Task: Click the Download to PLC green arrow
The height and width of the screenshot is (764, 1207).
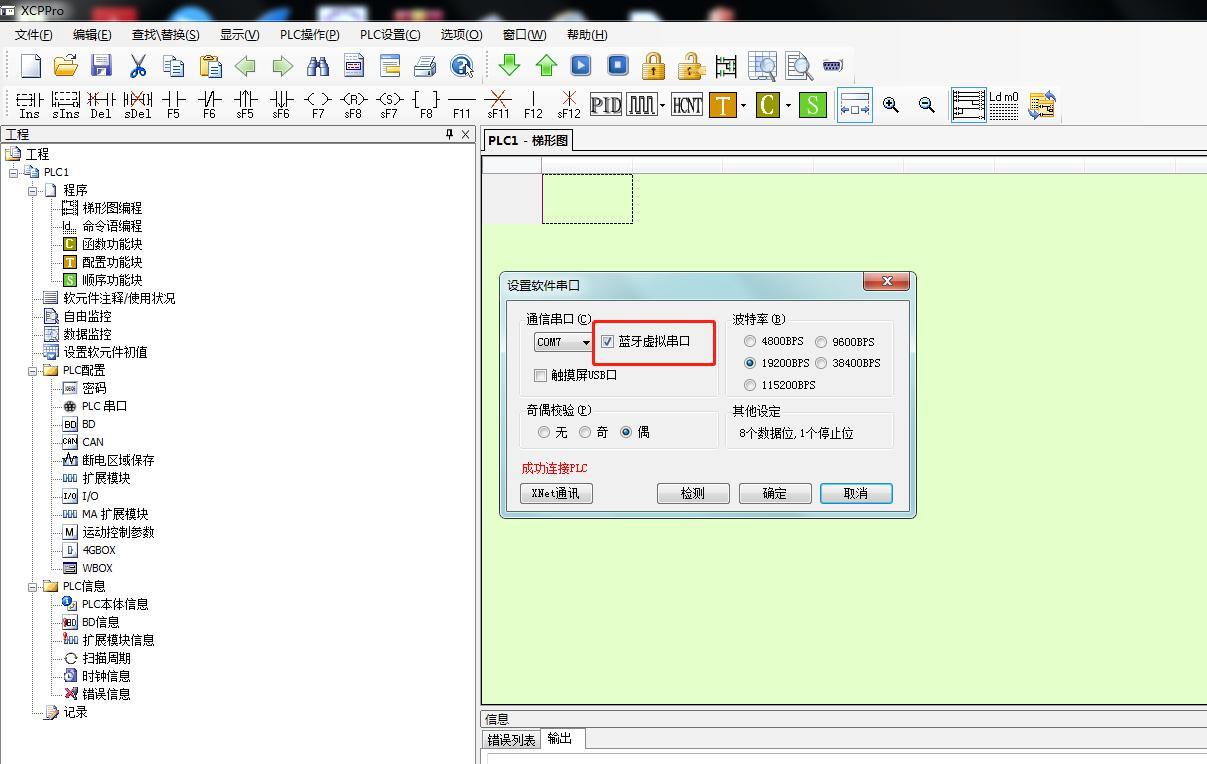Action: tap(509, 66)
